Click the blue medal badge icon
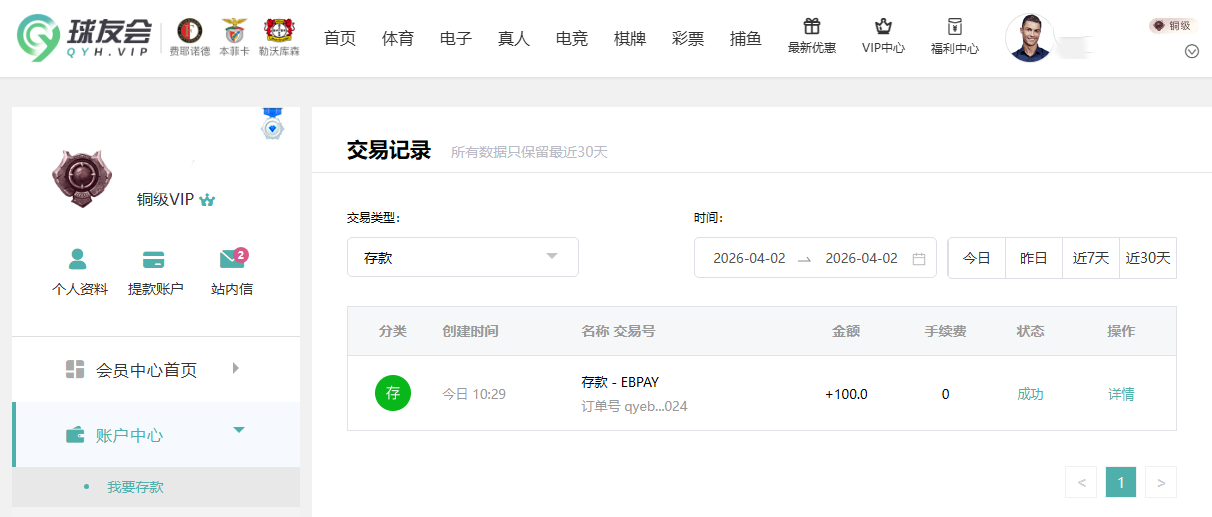This screenshot has height=517, width=1212. tap(272, 125)
